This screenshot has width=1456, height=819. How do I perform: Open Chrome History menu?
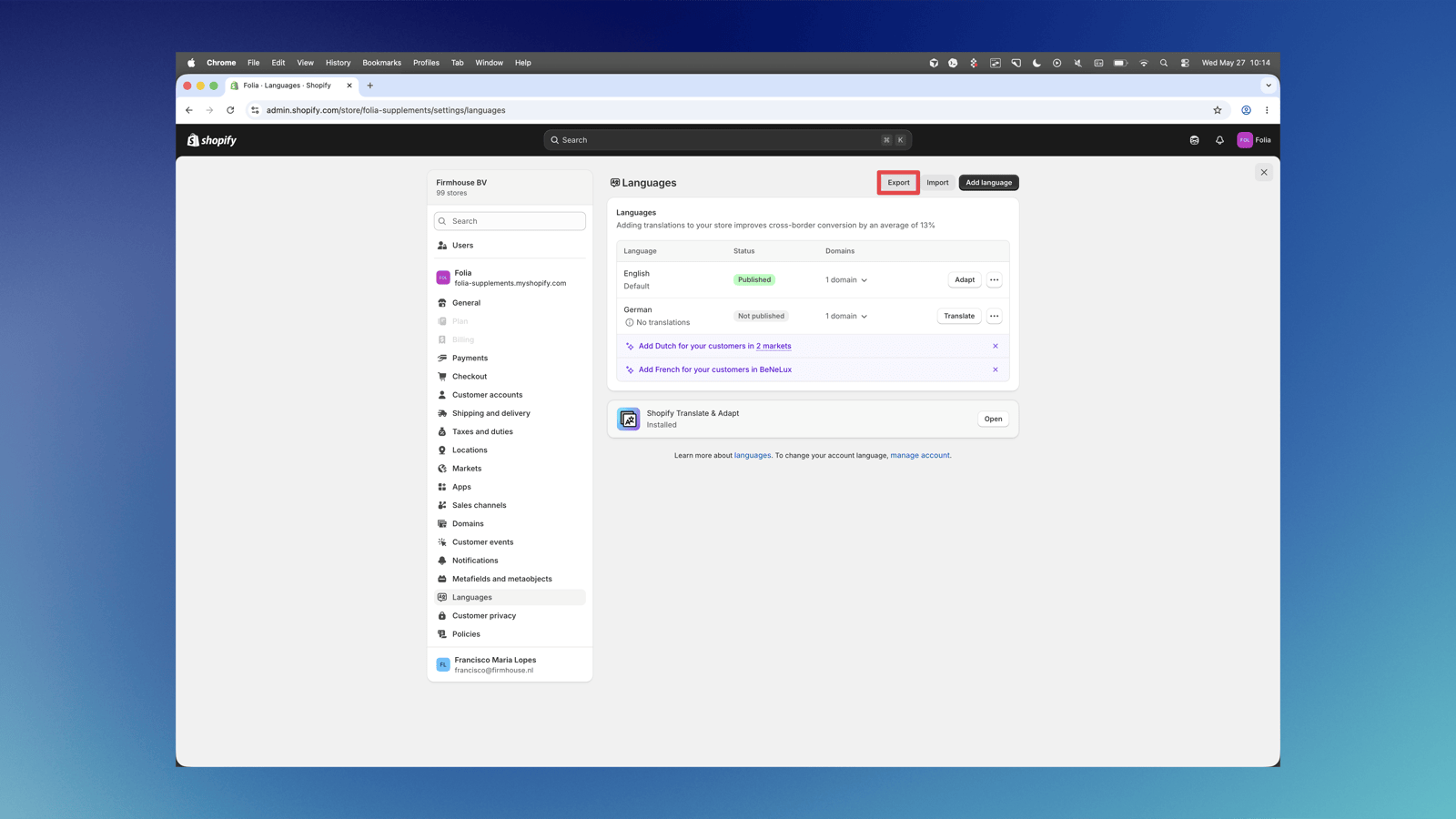[x=338, y=63]
